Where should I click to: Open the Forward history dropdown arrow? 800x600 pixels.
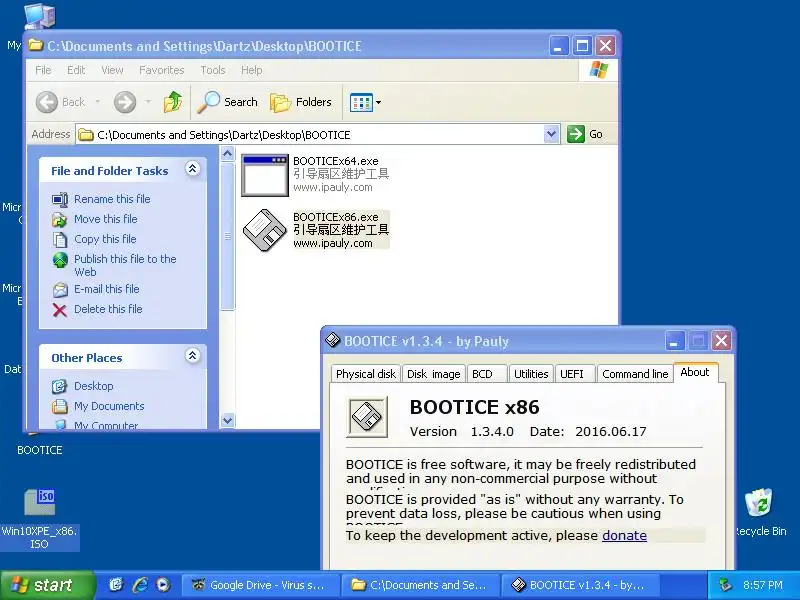(x=148, y=102)
